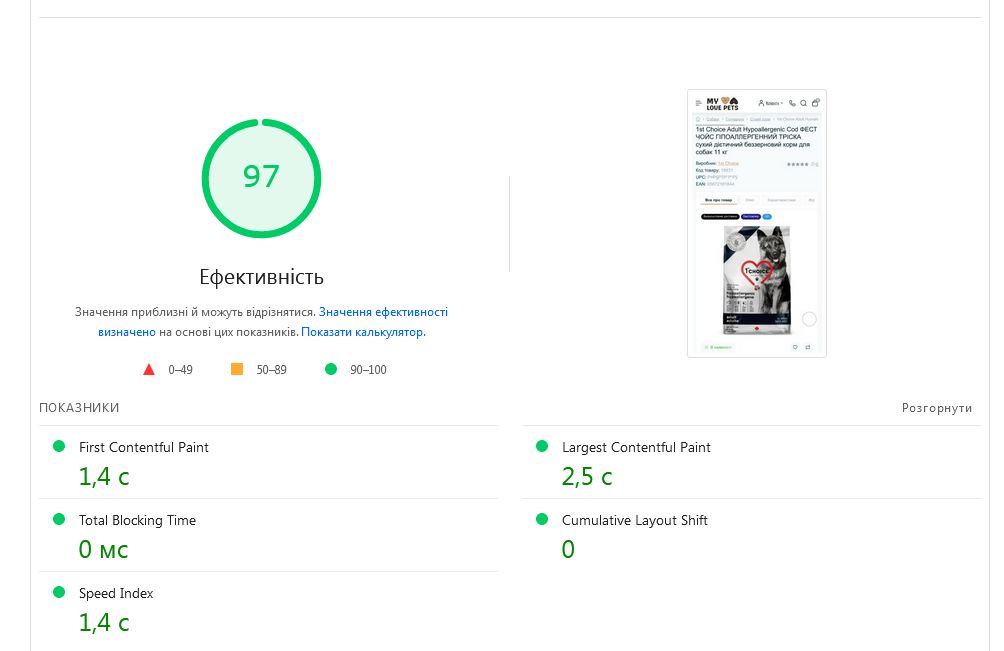Click the green dot beside Cumulative Layout Shift
The width and height of the screenshot is (1004, 651).
pos(542,519)
